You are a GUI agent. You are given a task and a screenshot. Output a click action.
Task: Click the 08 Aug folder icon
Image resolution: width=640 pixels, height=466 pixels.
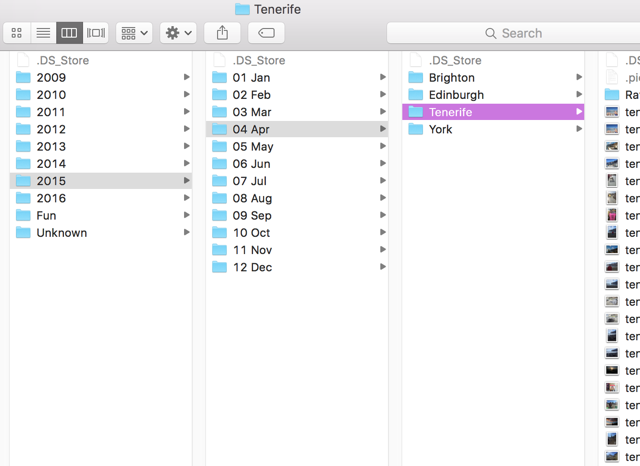pos(220,198)
